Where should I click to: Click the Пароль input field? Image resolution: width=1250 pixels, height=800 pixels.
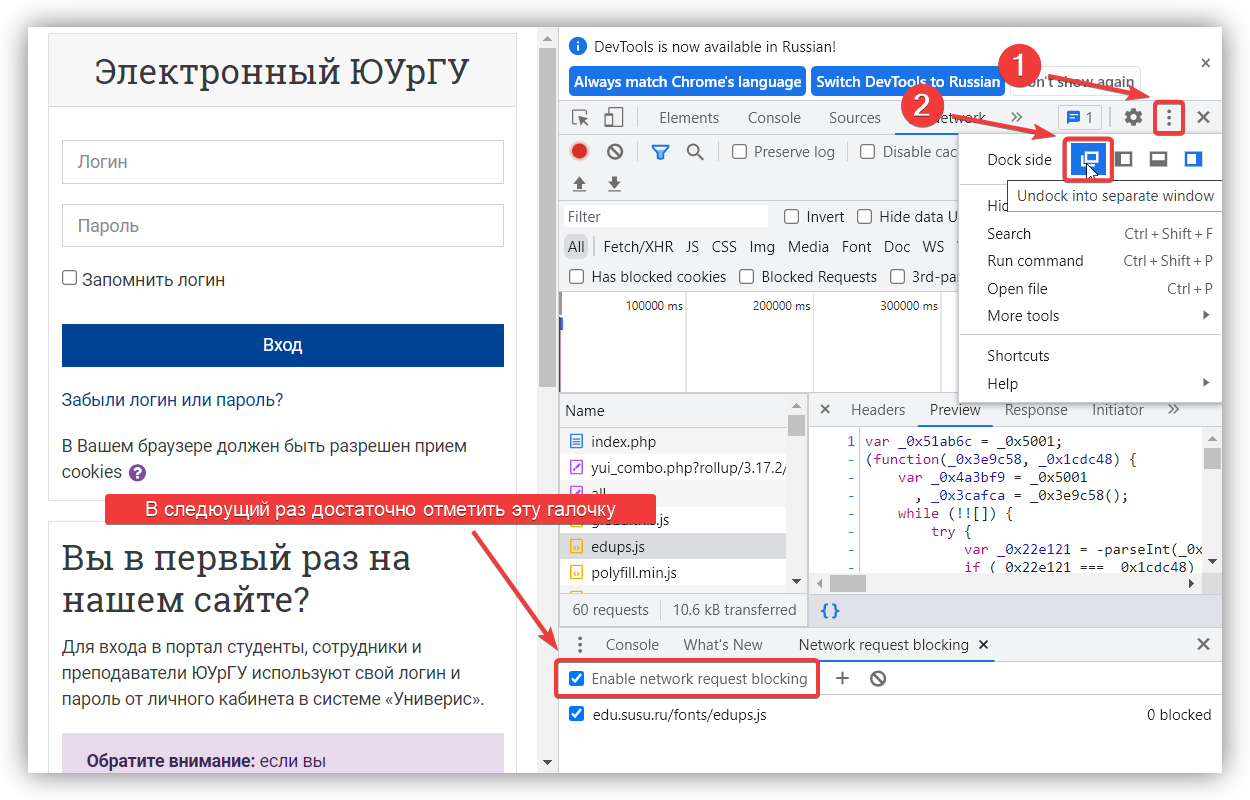[283, 226]
